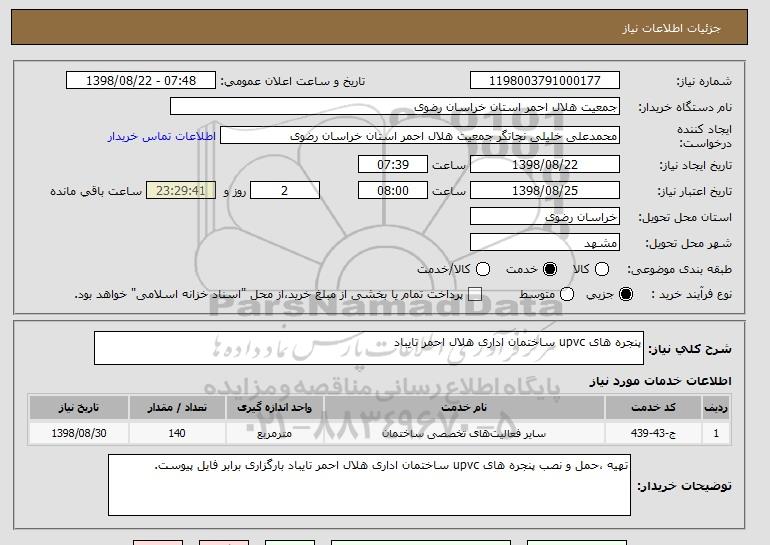Click service name سایر فعالیت‌های تخصصی ساختمان
Screen dimensions: 770x545
(x=464, y=434)
